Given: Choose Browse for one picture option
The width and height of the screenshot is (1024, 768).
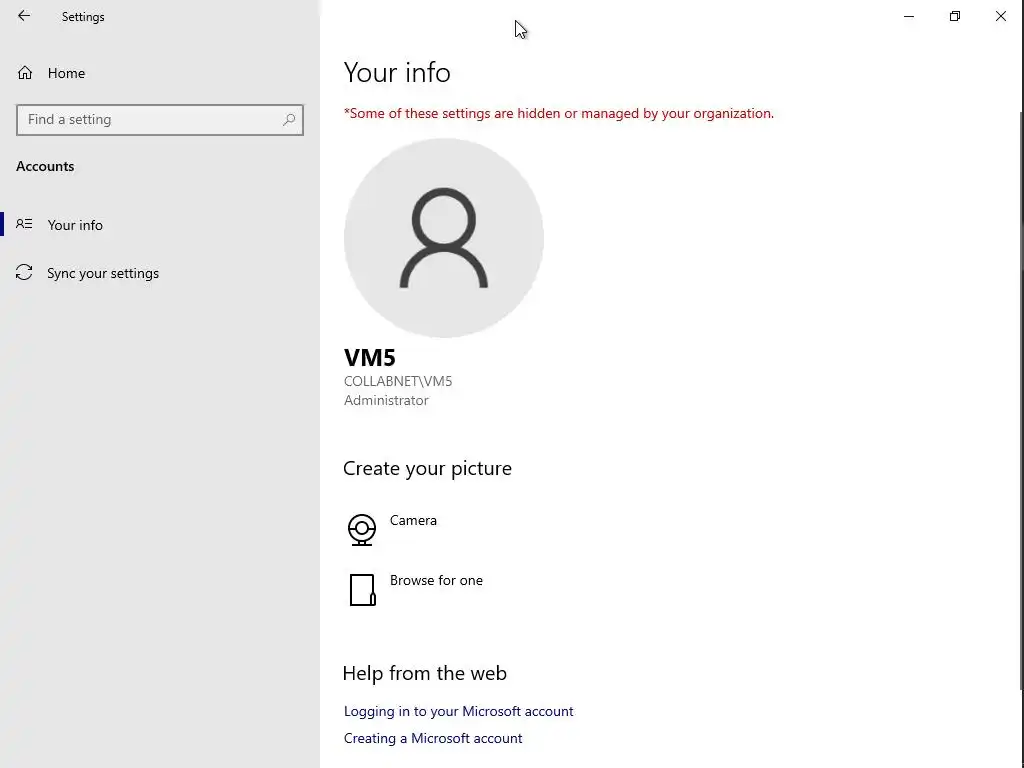Looking at the screenshot, I should (436, 581).
